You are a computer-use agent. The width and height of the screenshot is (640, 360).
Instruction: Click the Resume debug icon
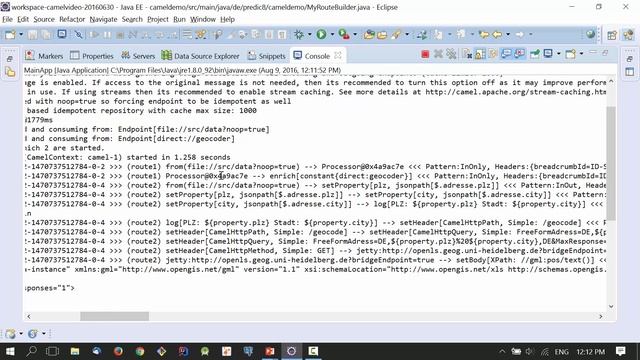point(94,35)
